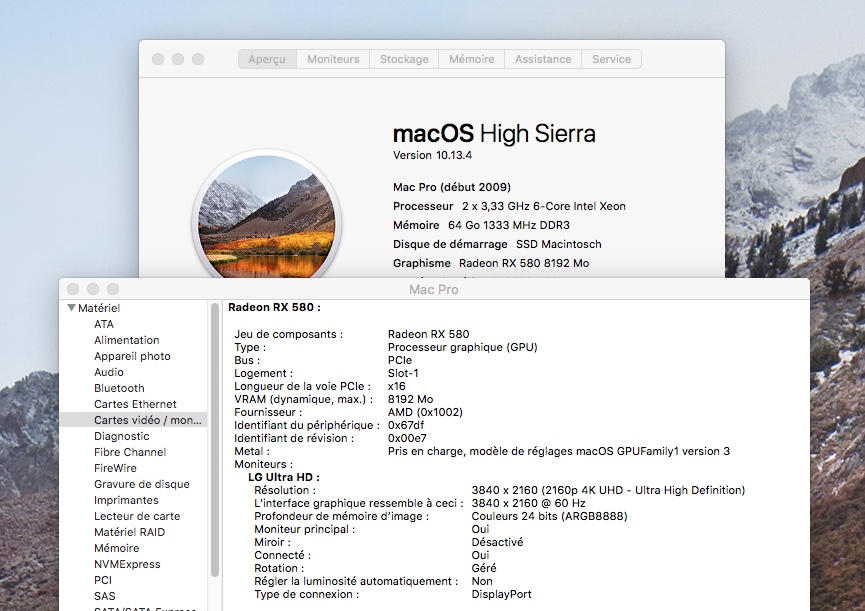Open Cartes Ethernet in sidebar
This screenshot has height=611, width=865.
(135, 404)
